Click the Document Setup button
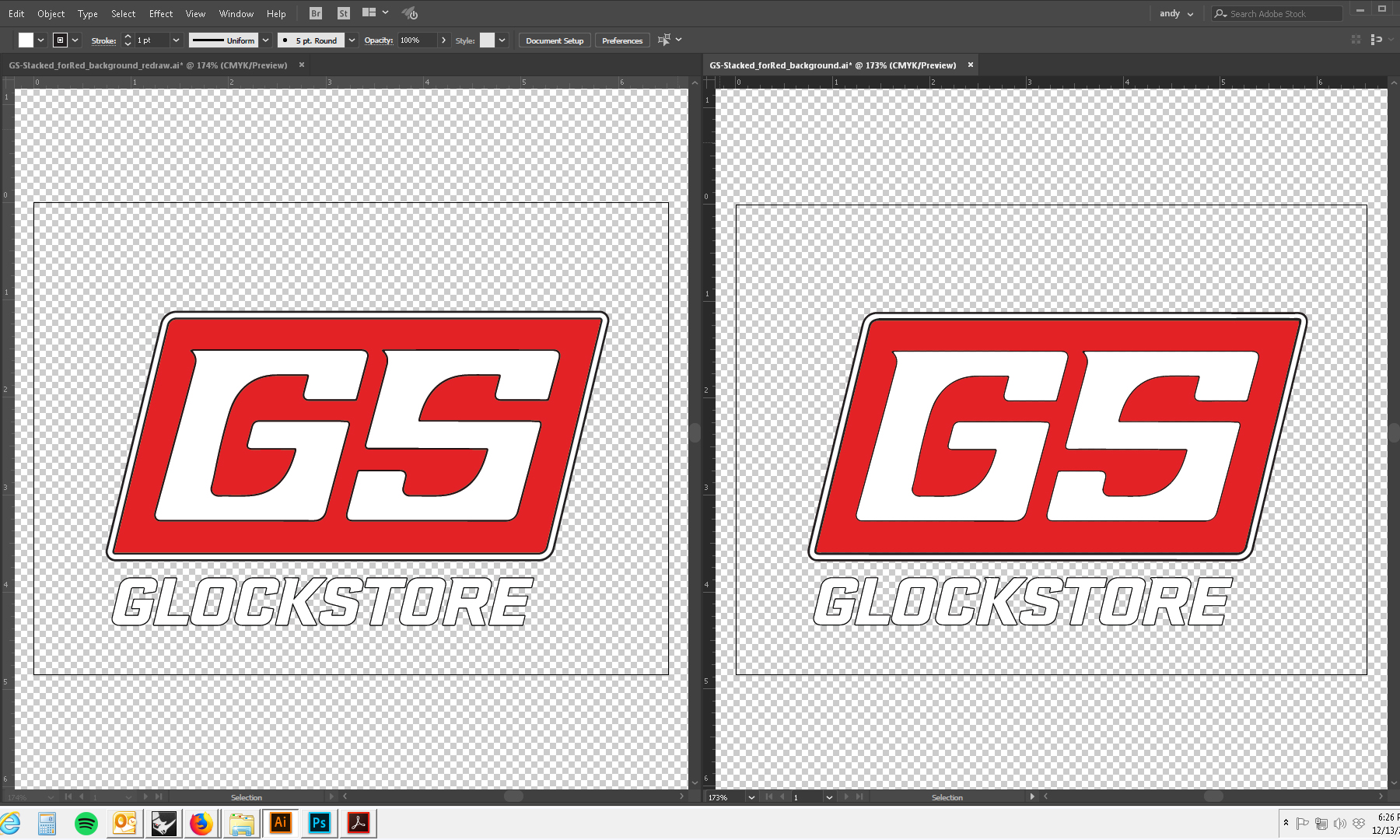1400x840 pixels. 555,40
